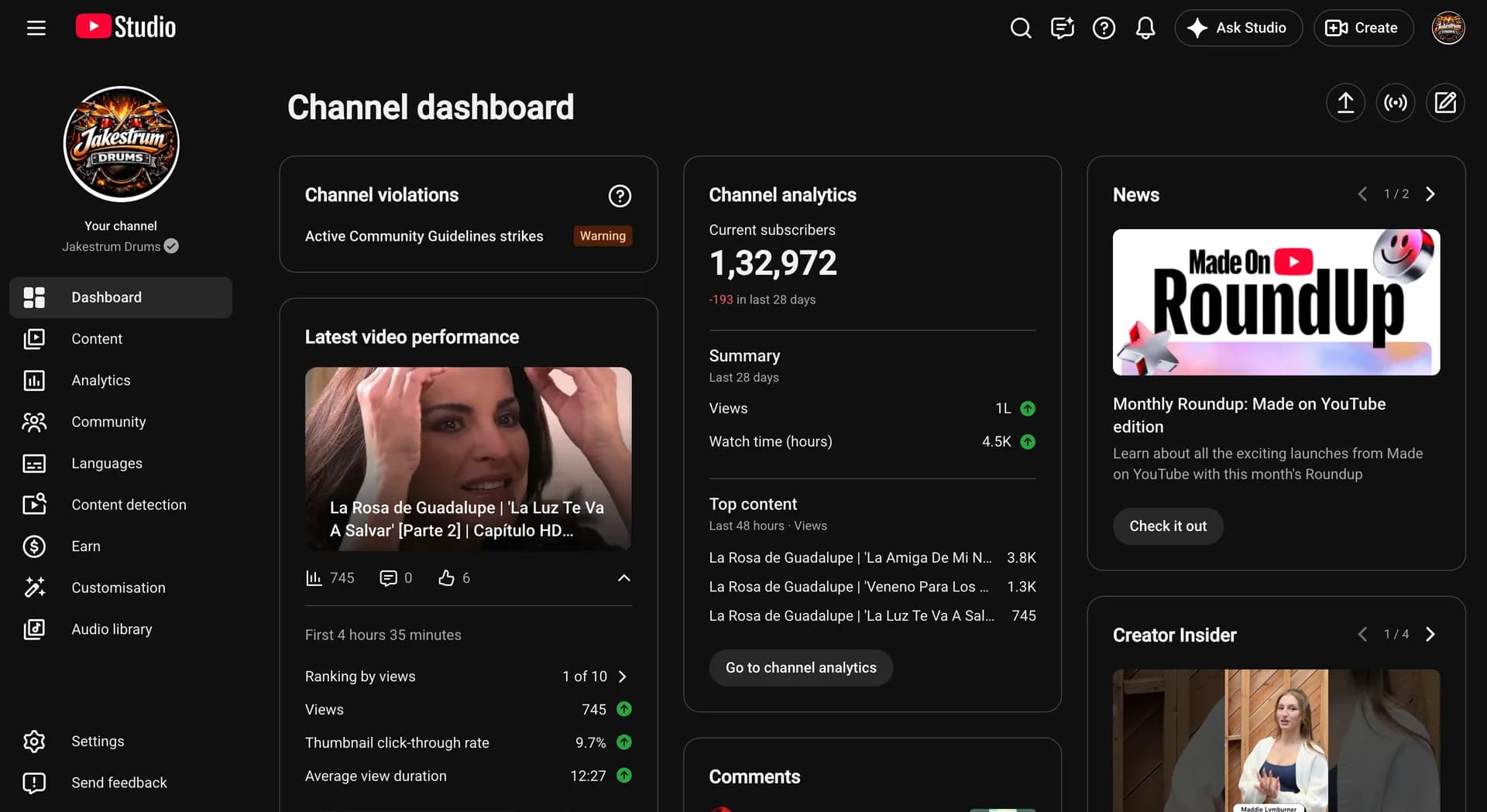Click the Check it out button

coord(1168,526)
